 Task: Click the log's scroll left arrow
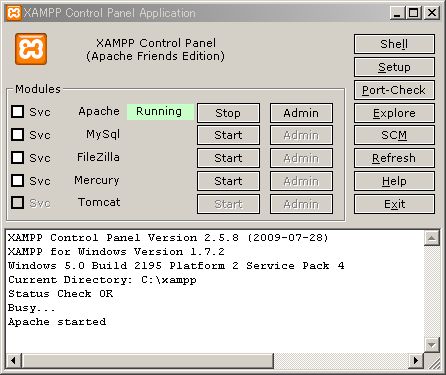click(x=14, y=360)
